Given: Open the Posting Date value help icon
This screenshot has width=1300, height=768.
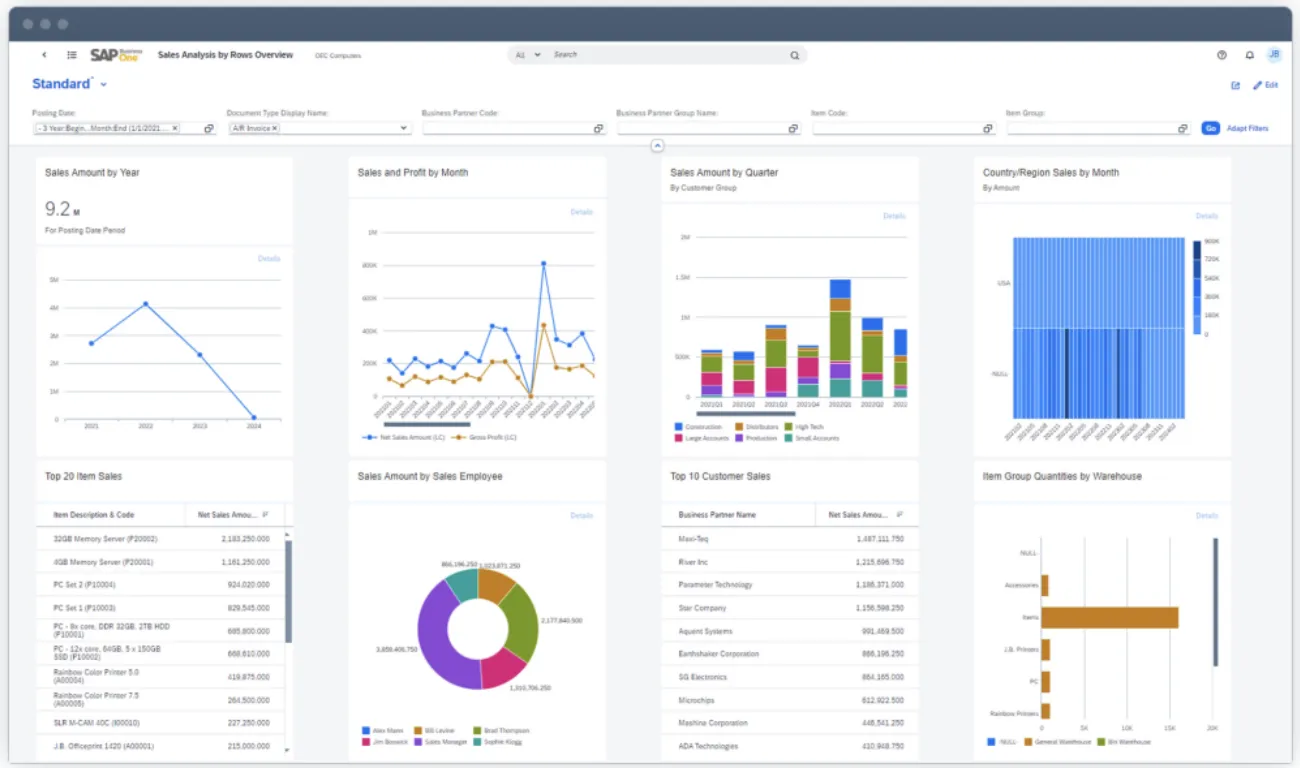Looking at the screenshot, I should 208,128.
